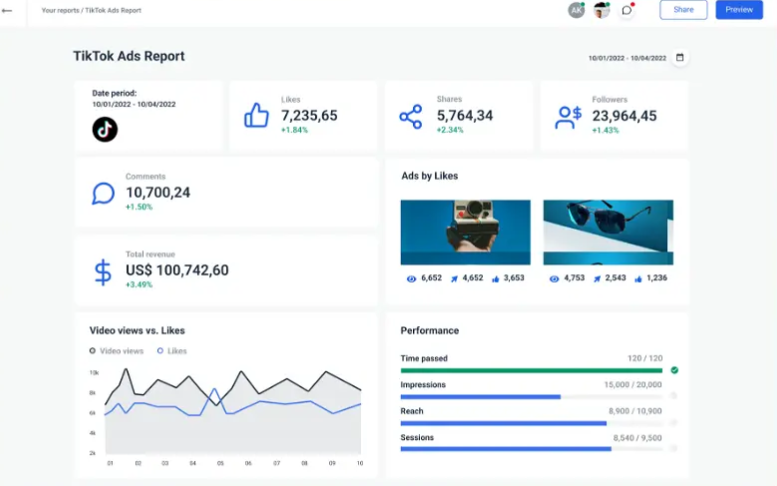Open the notifications chat icon in the header
This screenshot has height=486, width=777.
click(x=627, y=10)
